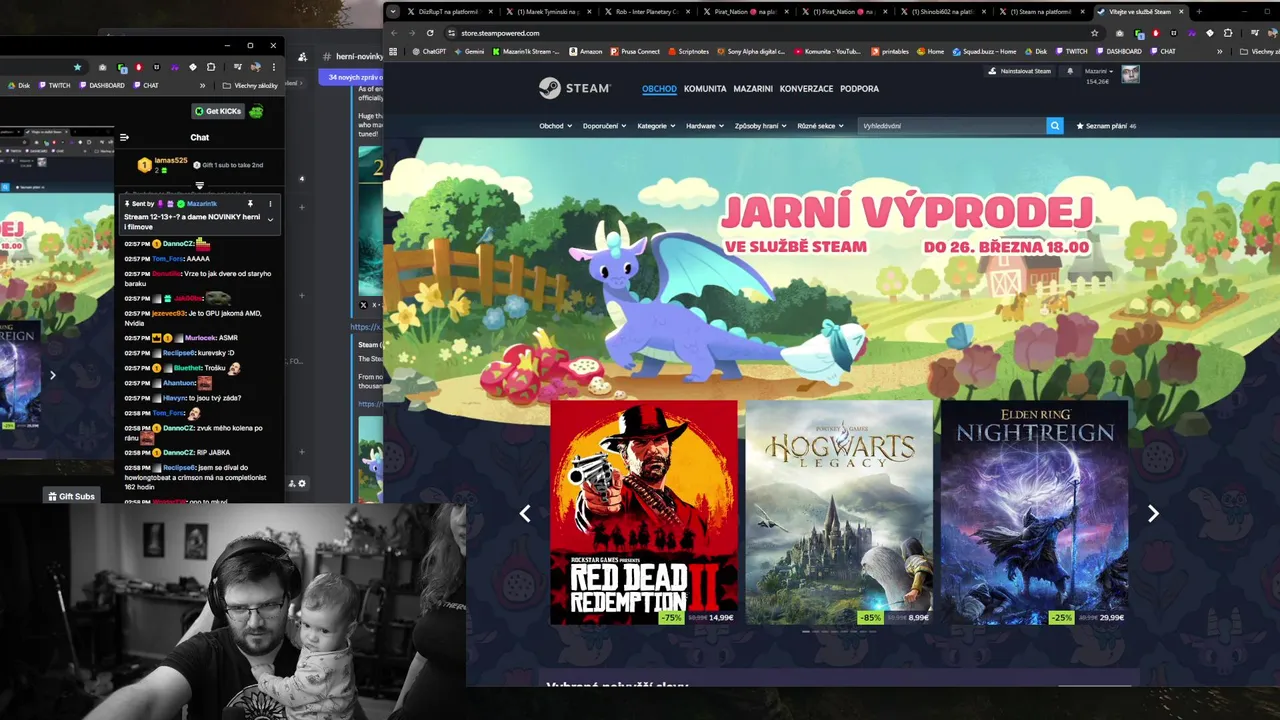Expand the Kategorie dropdown

[656, 126]
